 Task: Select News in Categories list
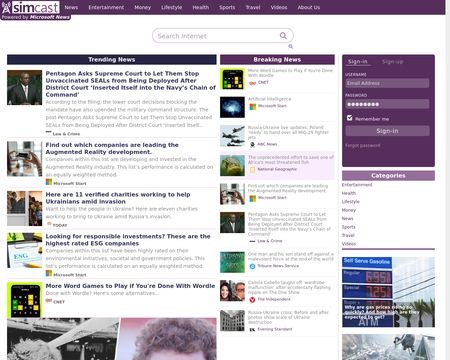point(347,218)
